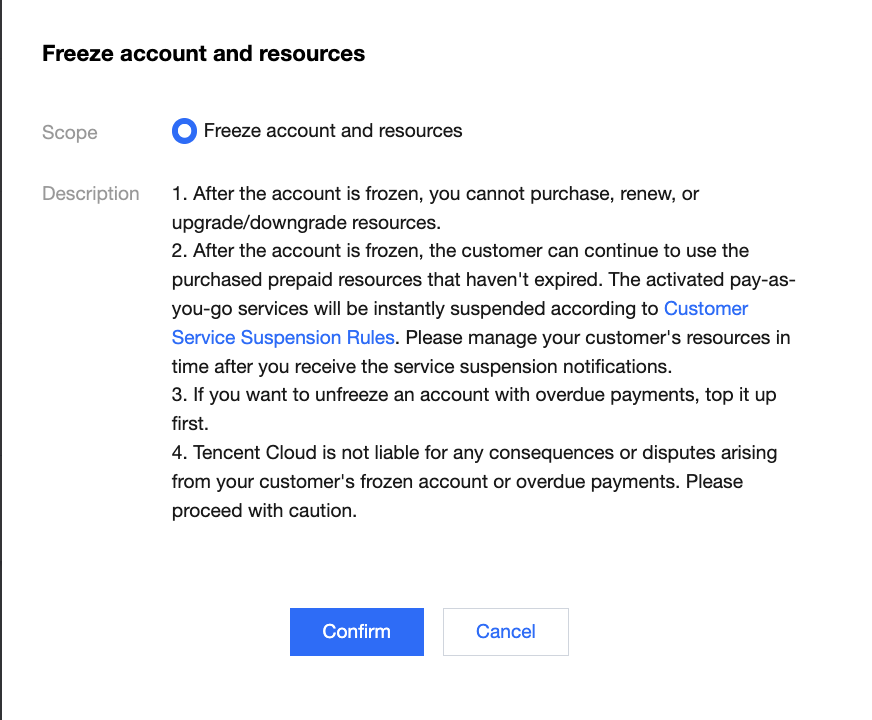Click the "frozen account or overdue payments" line
Screen dimensions: 872x720
(x=457, y=481)
